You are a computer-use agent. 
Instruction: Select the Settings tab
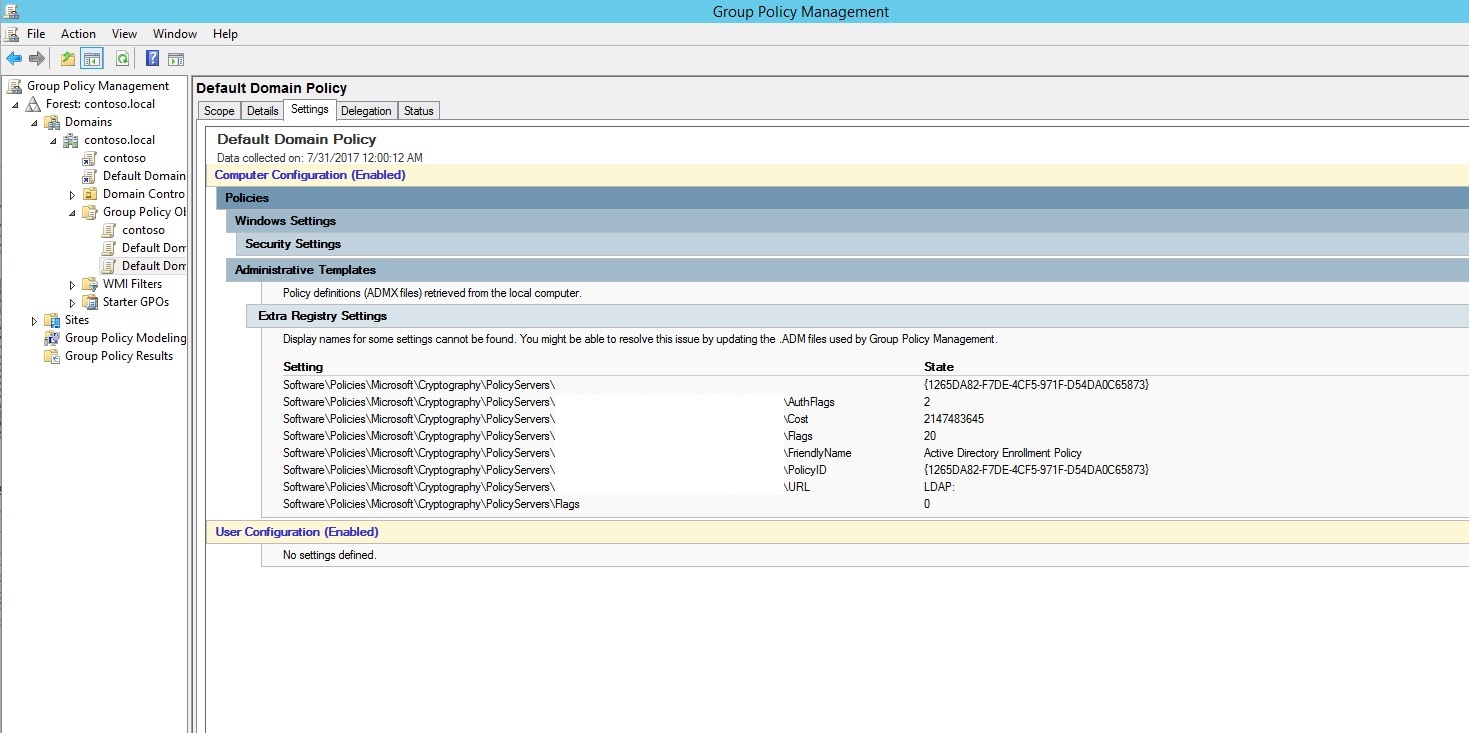310,109
